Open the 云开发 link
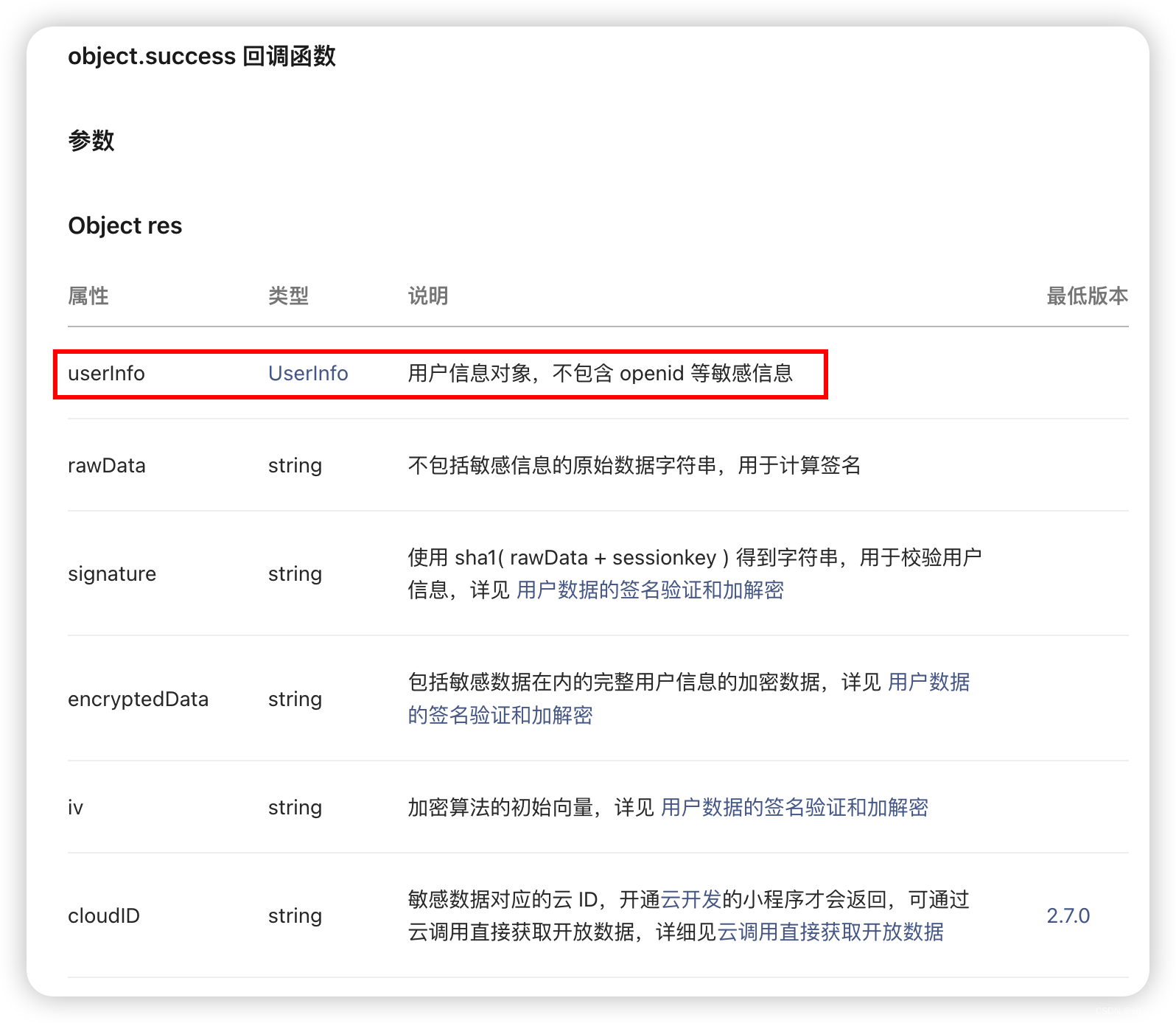The height and width of the screenshot is (1023, 1176). tap(690, 900)
